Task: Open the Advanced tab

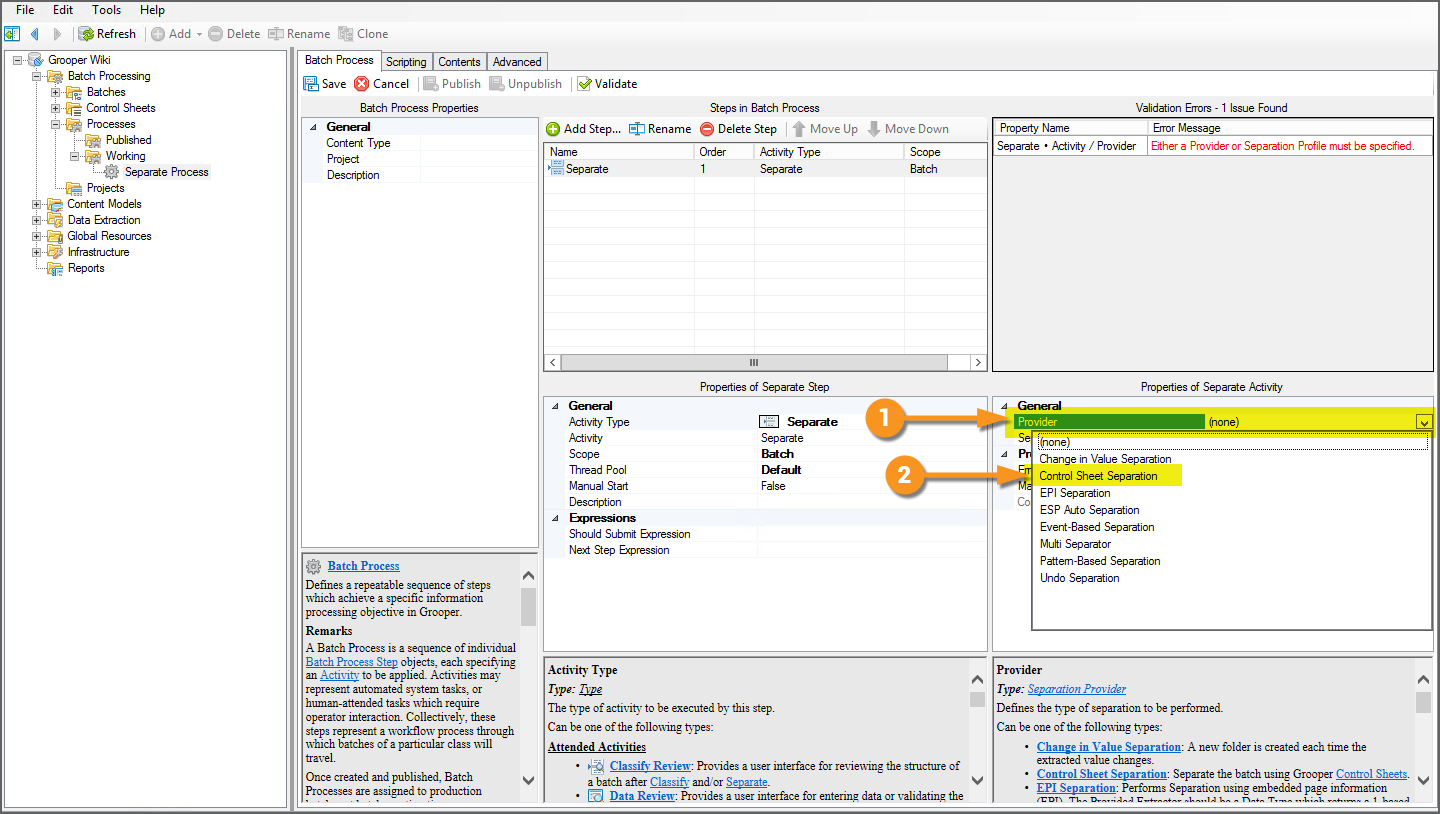Action: click(517, 62)
